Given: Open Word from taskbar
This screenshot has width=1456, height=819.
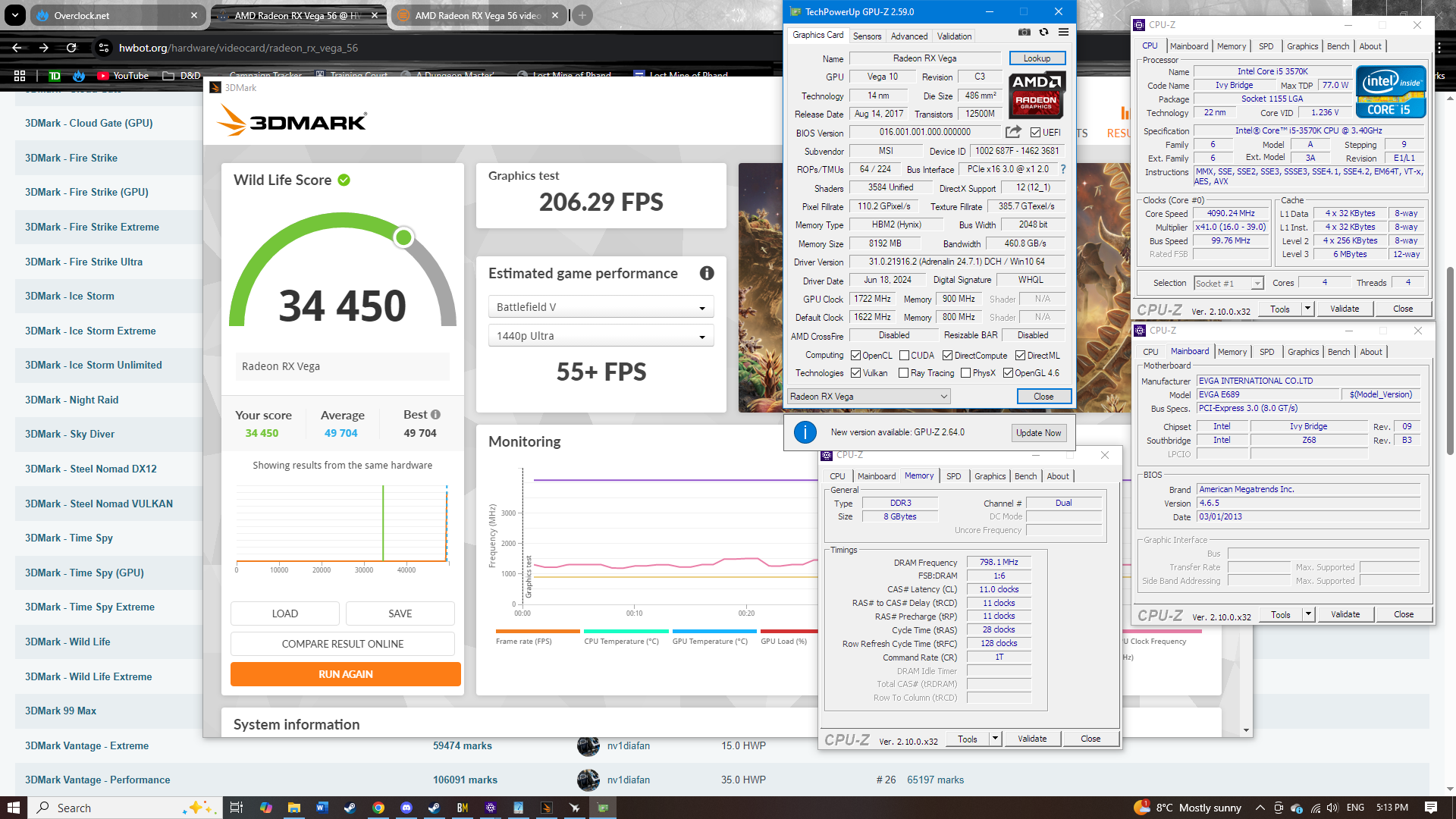Looking at the screenshot, I should coord(322,808).
